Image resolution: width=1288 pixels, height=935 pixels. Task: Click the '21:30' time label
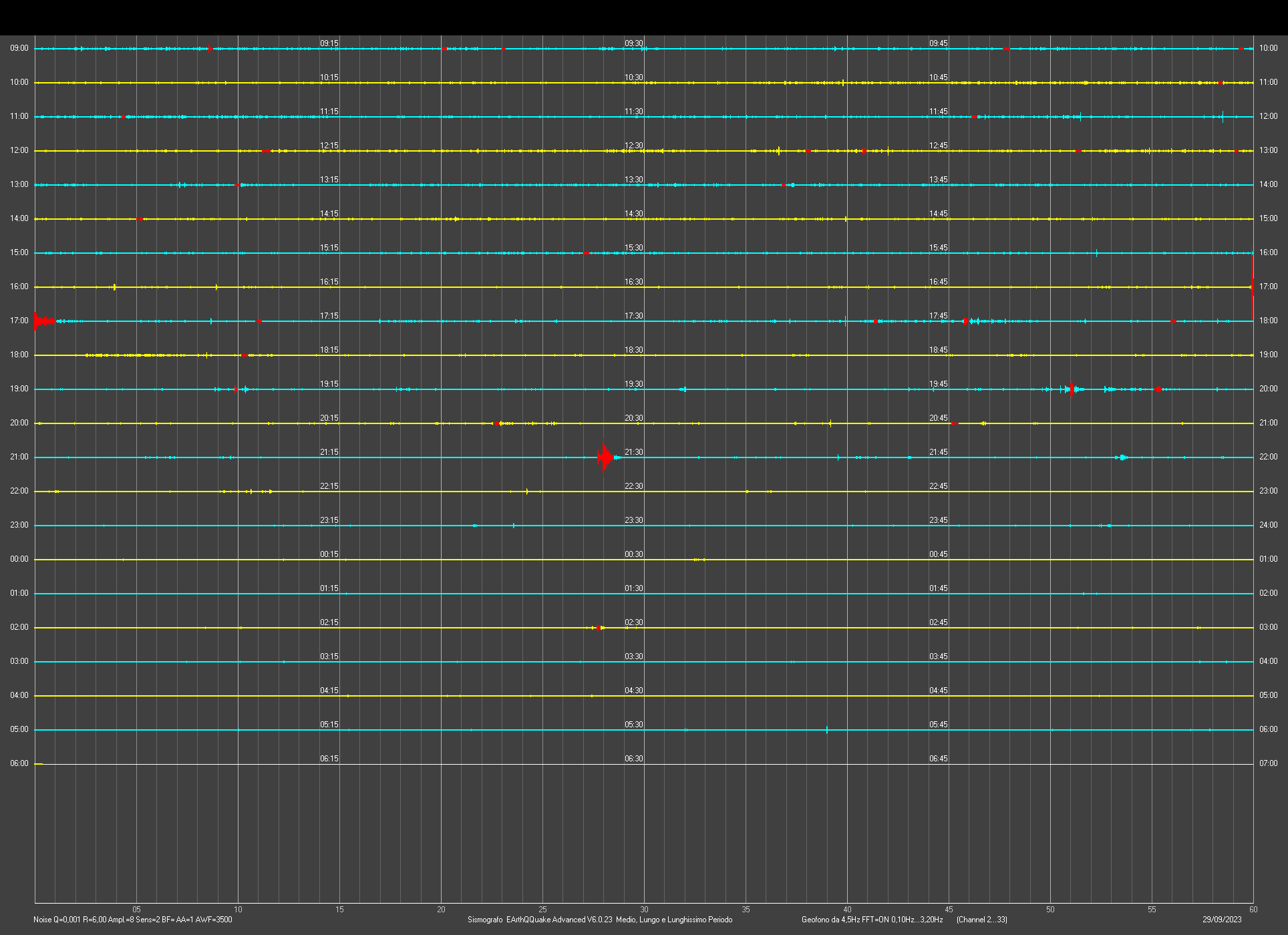click(634, 452)
